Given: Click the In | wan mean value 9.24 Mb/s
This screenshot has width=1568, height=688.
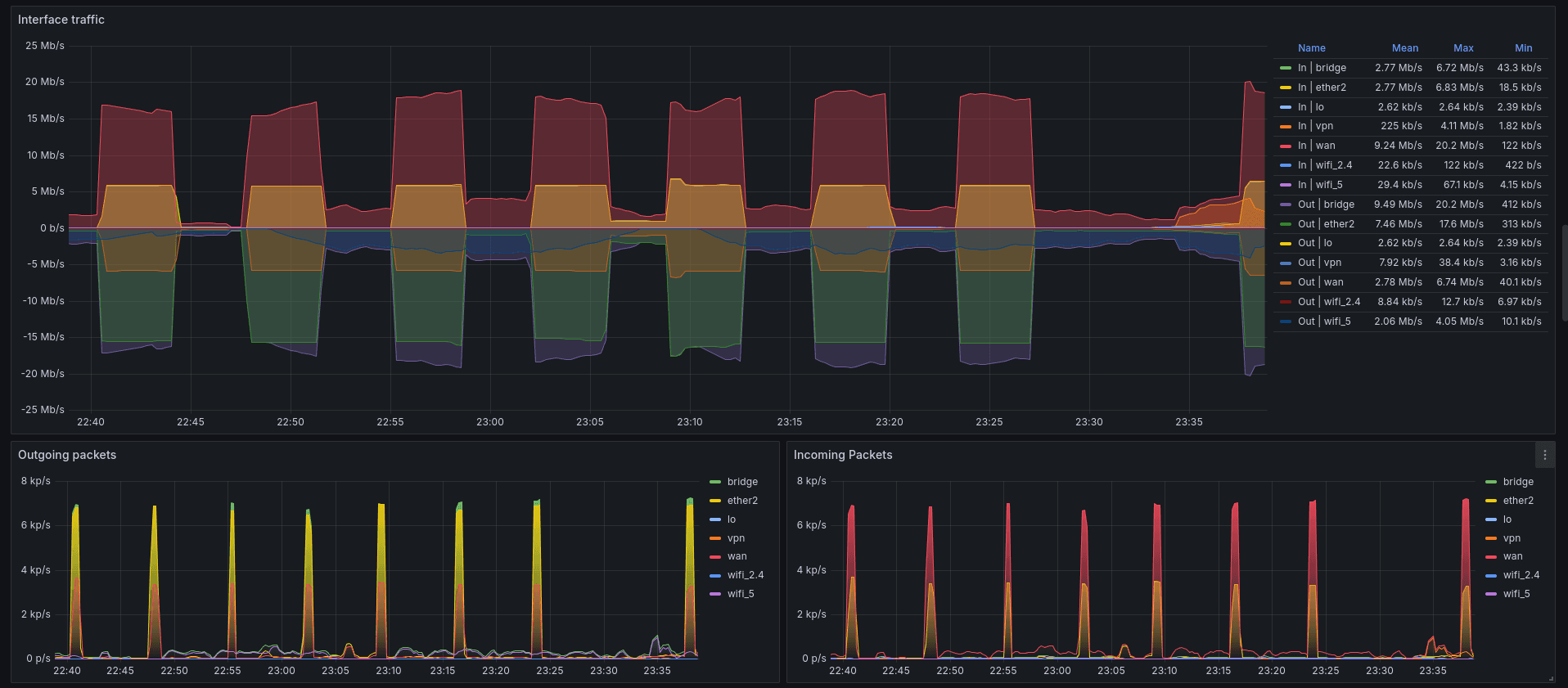Looking at the screenshot, I should click(1398, 146).
